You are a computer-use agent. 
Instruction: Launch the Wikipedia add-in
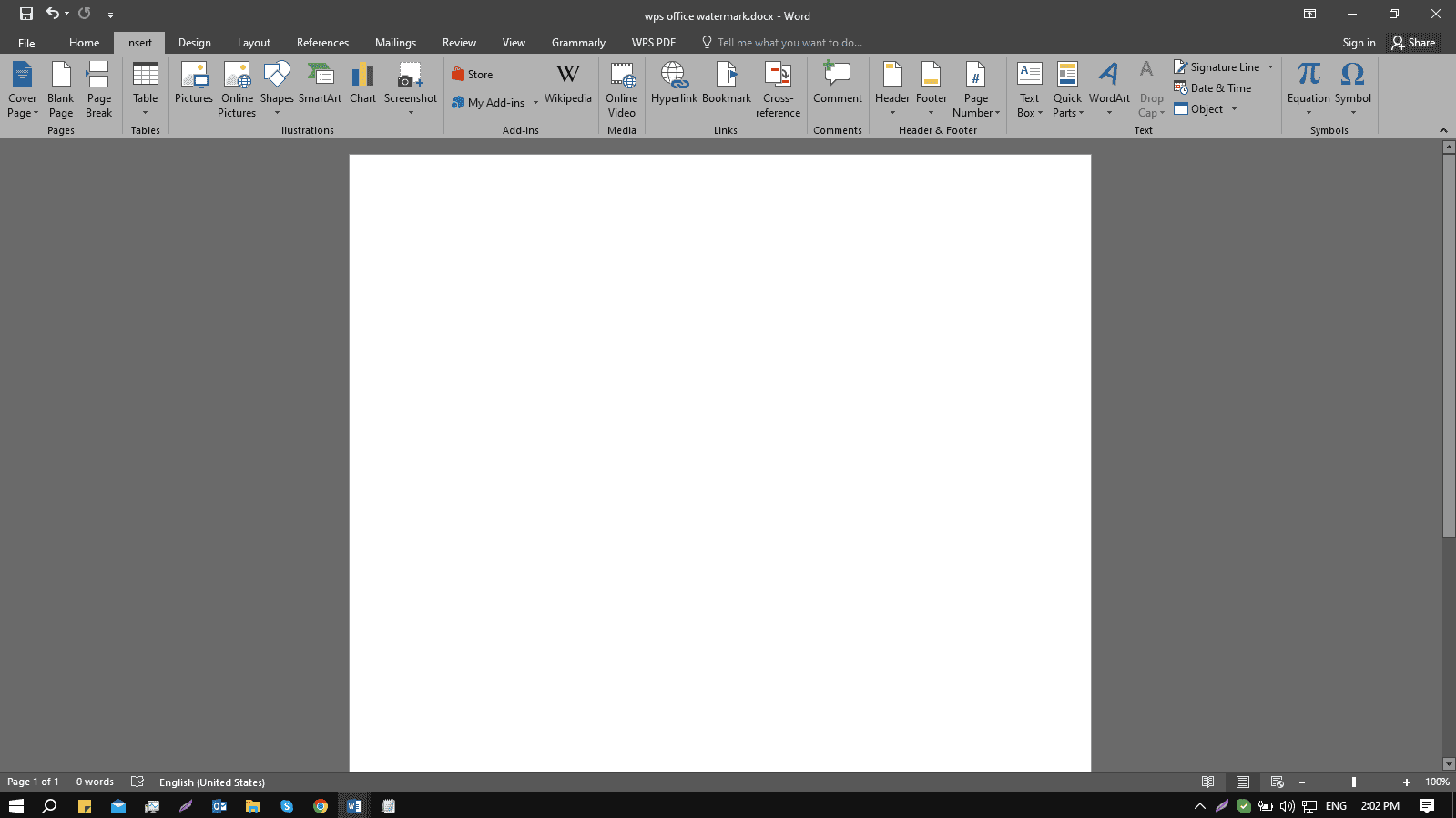[568, 84]
